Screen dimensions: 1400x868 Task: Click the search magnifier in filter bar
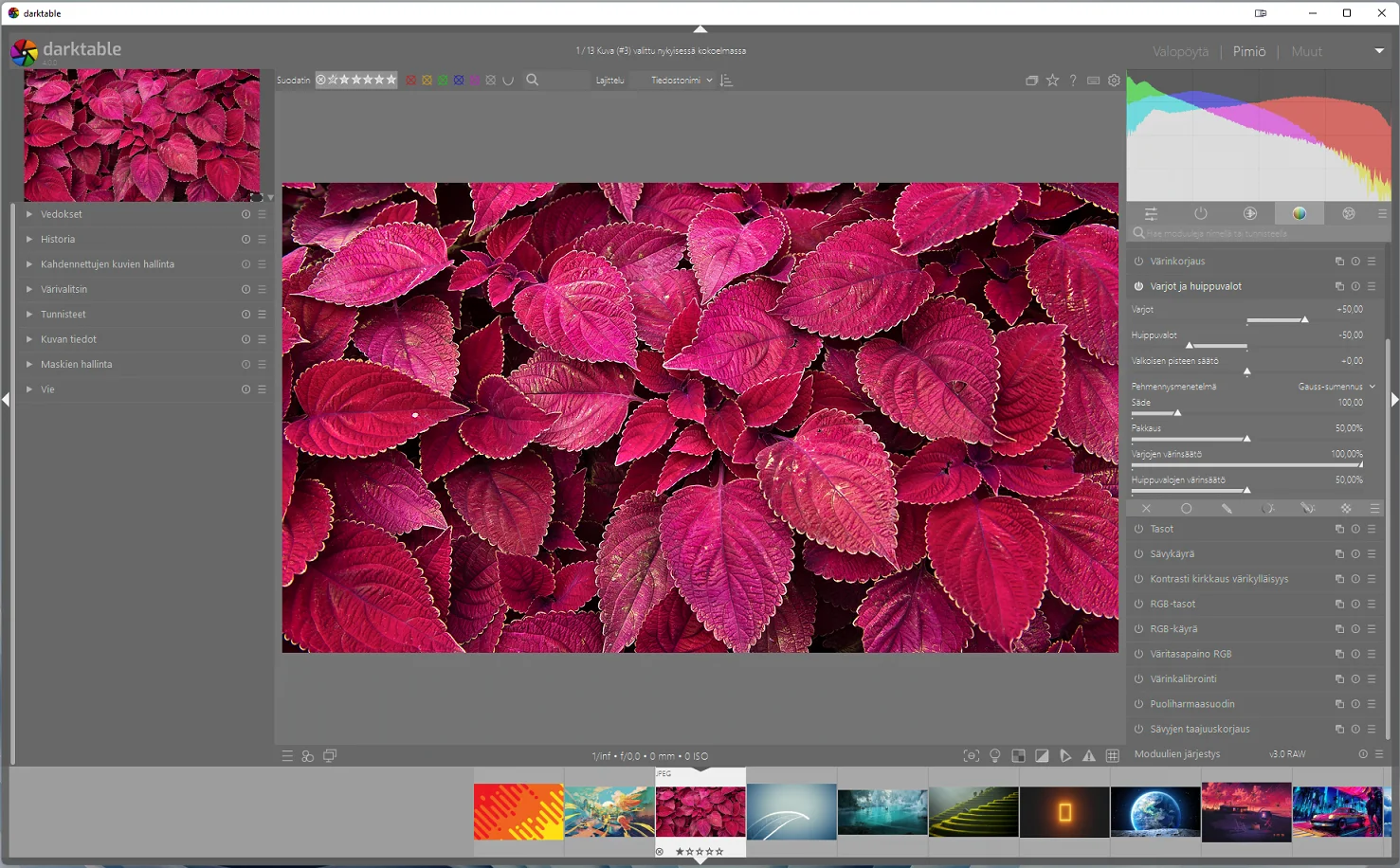pos(533,81)
